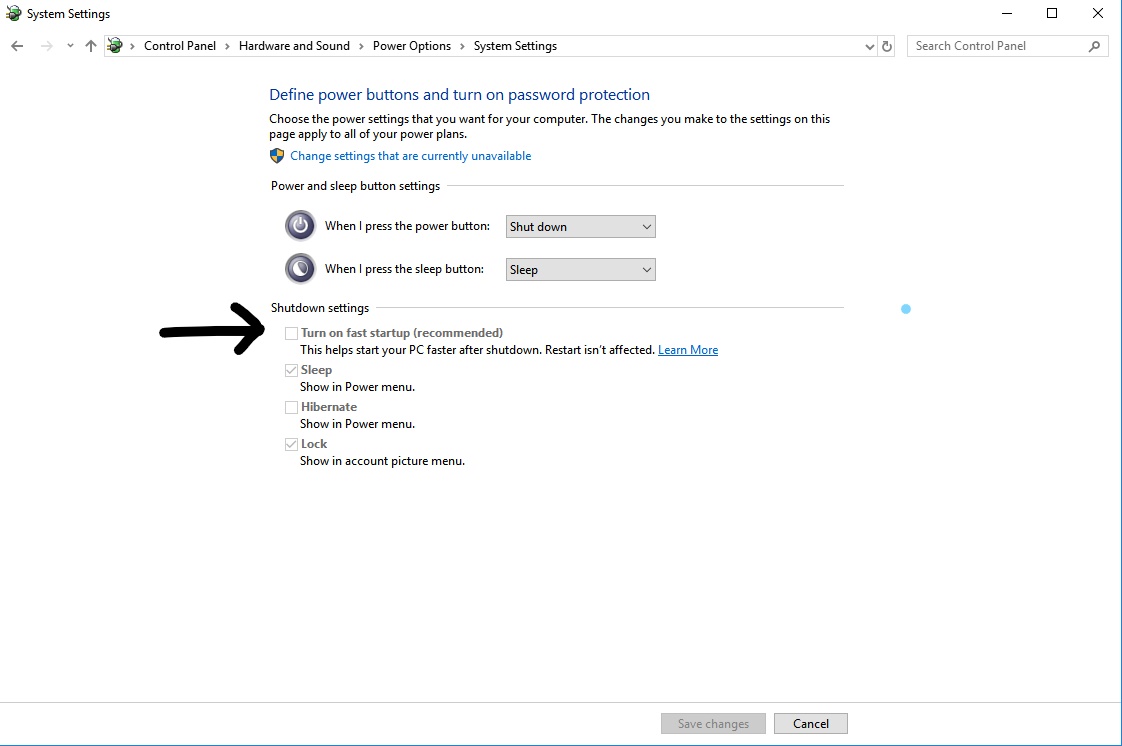Click the forward navigation arrow
The width and height of the screenshot is (1122, 746).
click(x=47, y=46)
